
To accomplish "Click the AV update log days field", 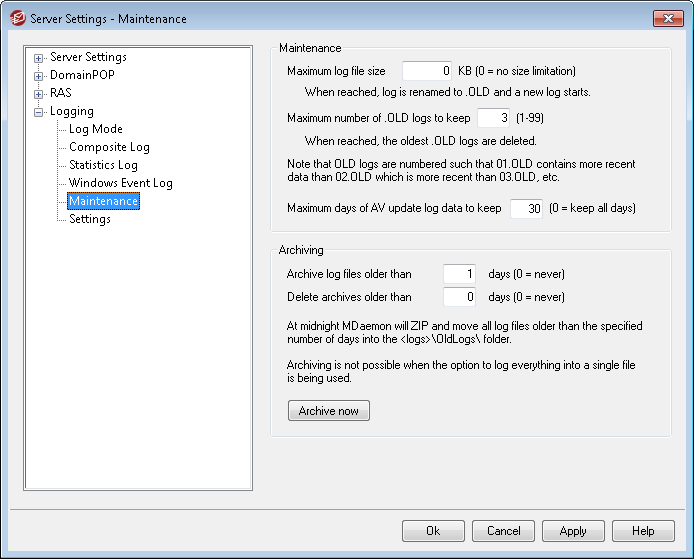I will (526, 209).
